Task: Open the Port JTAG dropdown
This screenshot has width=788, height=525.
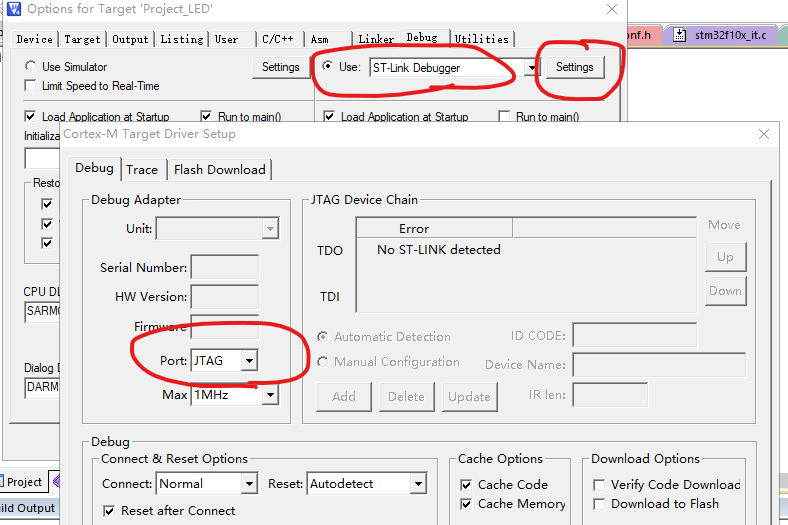Action: coord(249,361)
